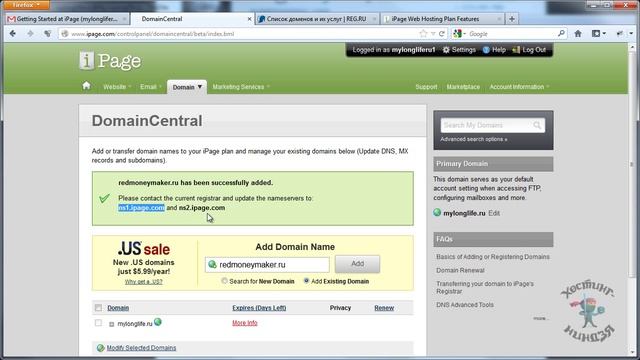Open the Support menu item
The width and height of the screenshot is (640, 360).
426,87
